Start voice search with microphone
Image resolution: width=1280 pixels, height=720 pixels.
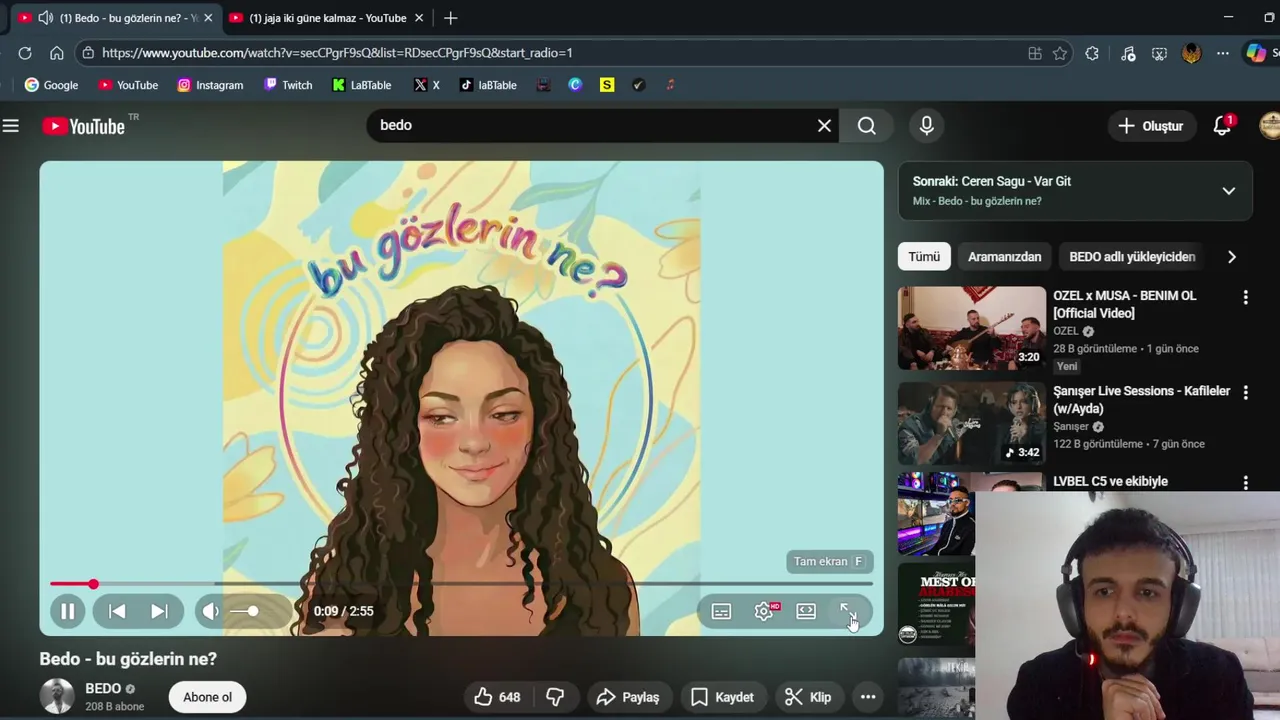coord(927,126)
